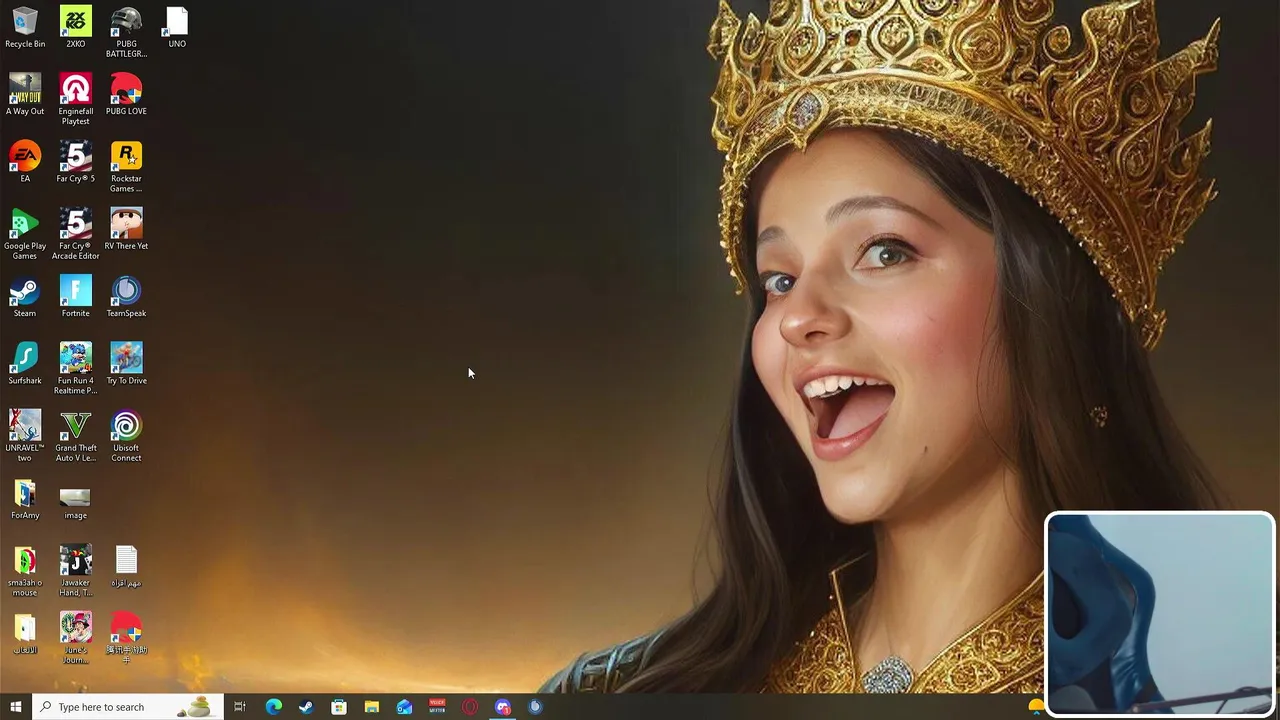
Task: Select the Try To Drive icon
Action: pyautogui.click(x=126, y=364)
